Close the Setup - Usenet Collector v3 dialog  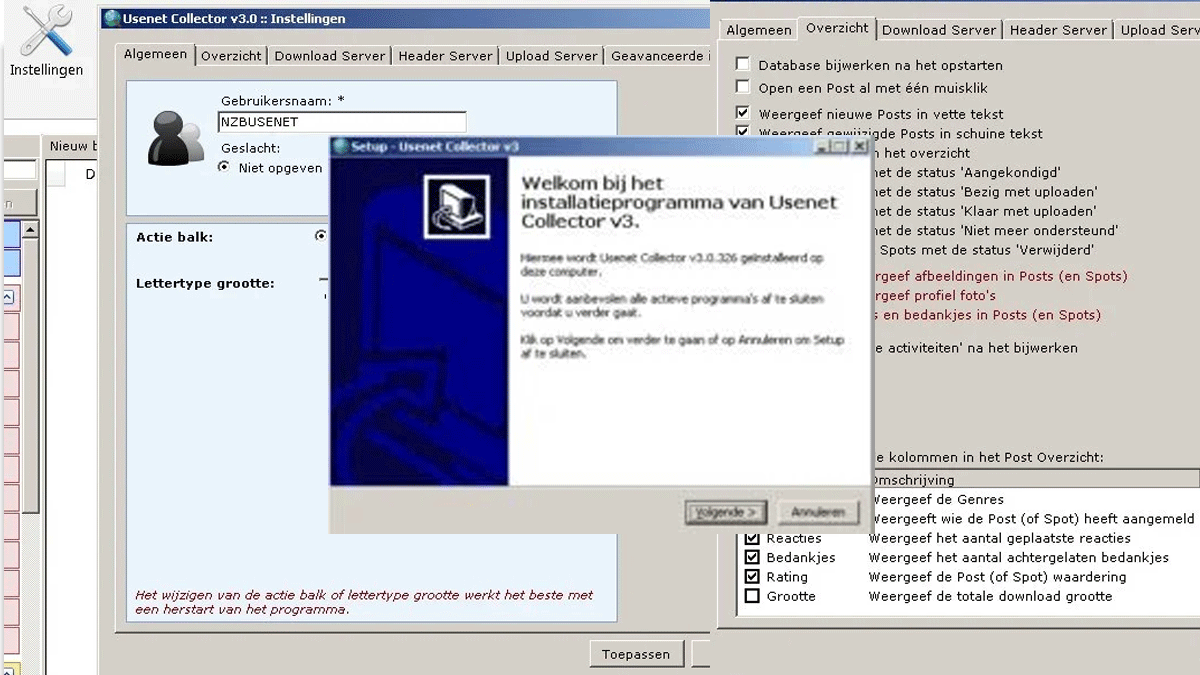859,147
